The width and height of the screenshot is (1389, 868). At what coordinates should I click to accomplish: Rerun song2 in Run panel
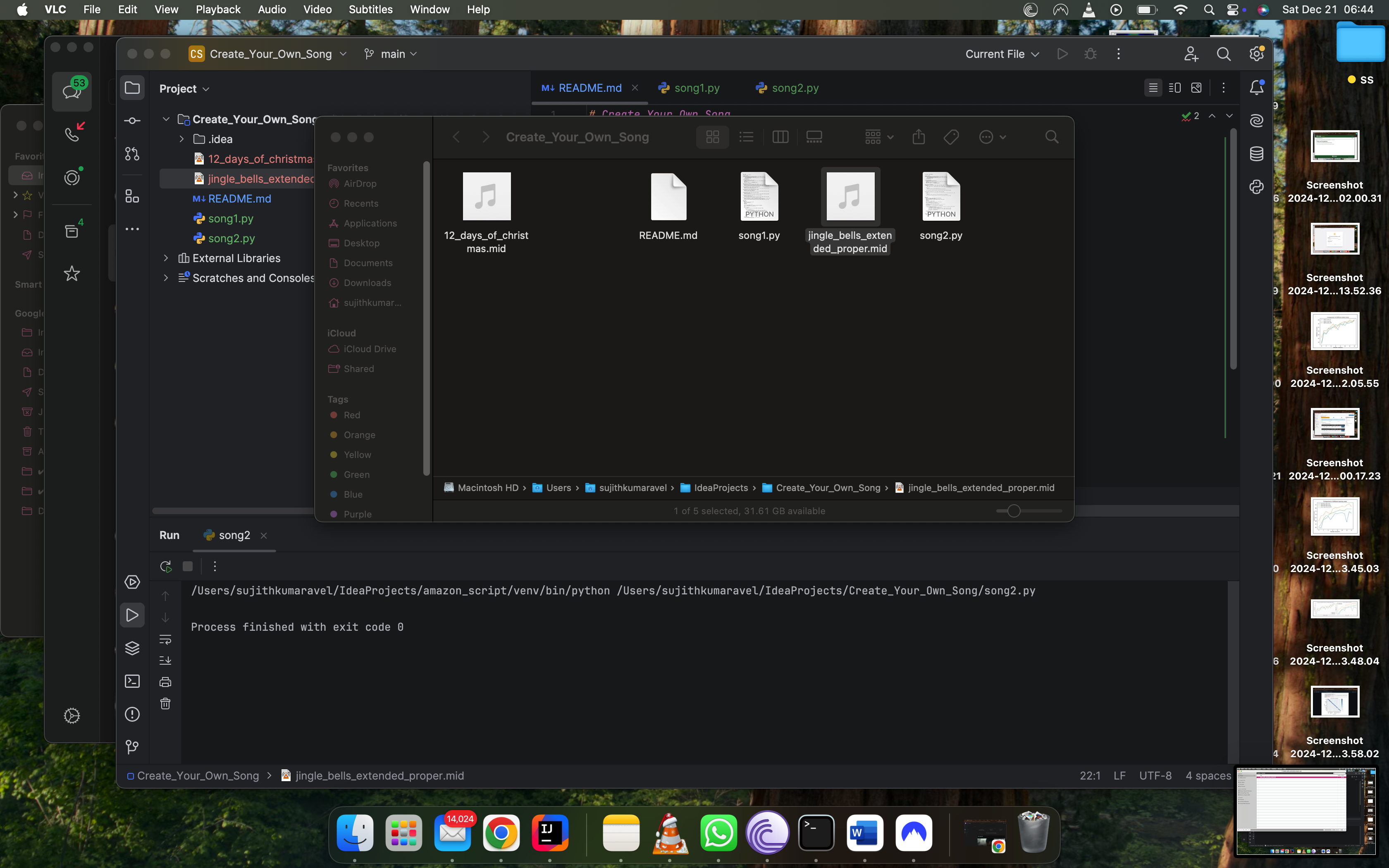click(165, 567)
